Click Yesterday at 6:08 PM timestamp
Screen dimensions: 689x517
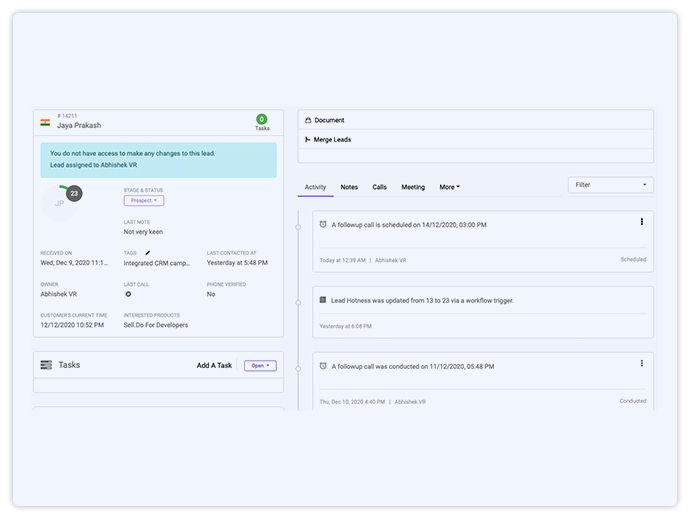pos(345,326)
